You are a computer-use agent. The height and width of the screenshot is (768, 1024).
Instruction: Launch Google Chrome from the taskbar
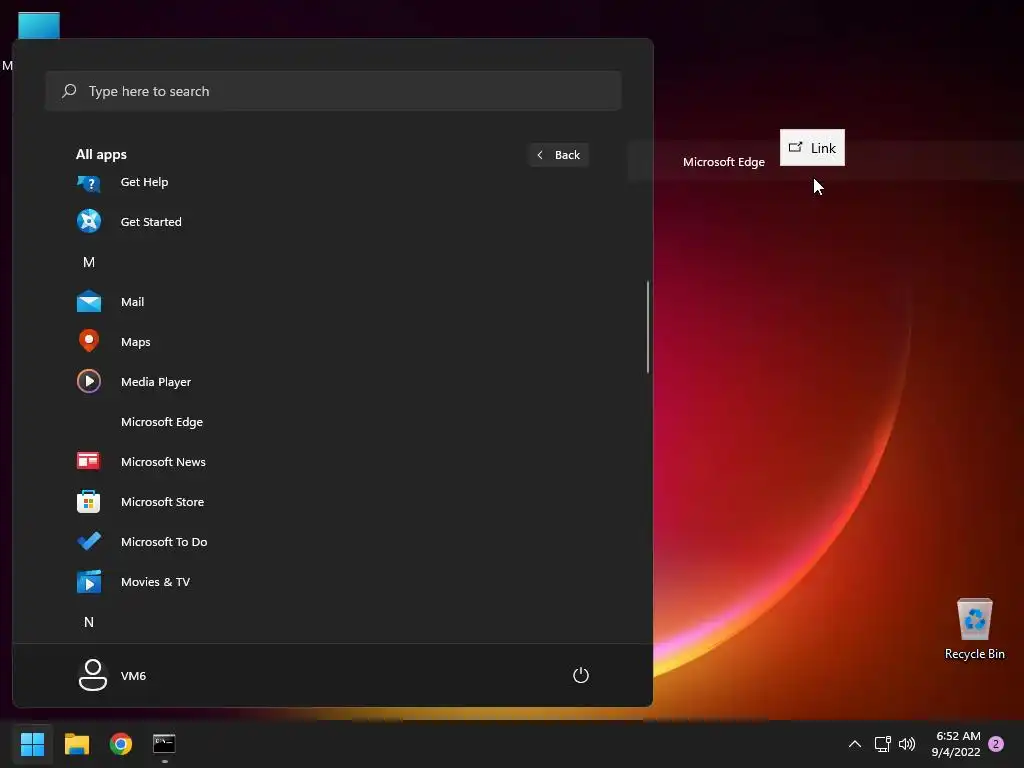point(121,744)
